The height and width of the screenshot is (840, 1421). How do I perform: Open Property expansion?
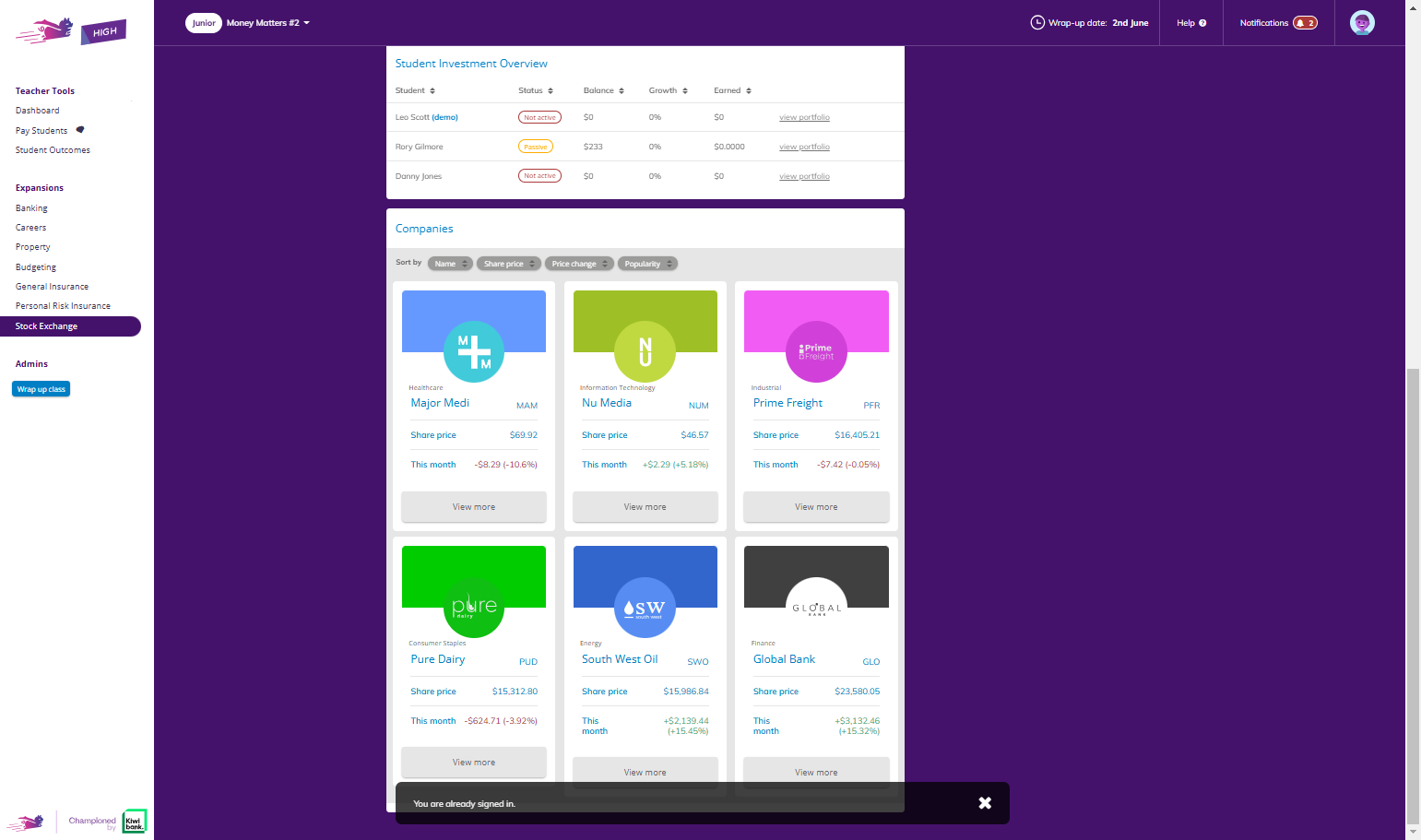[33, 247]
